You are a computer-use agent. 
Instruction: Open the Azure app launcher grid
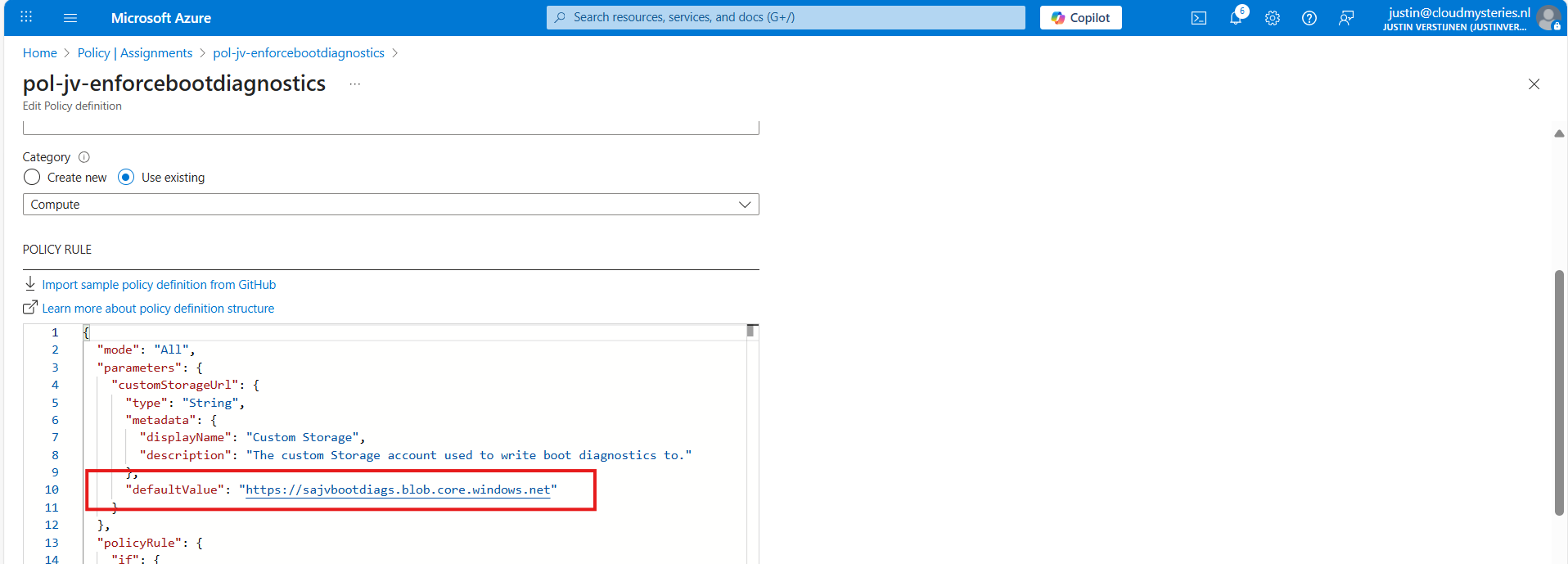tap(26, 17)
